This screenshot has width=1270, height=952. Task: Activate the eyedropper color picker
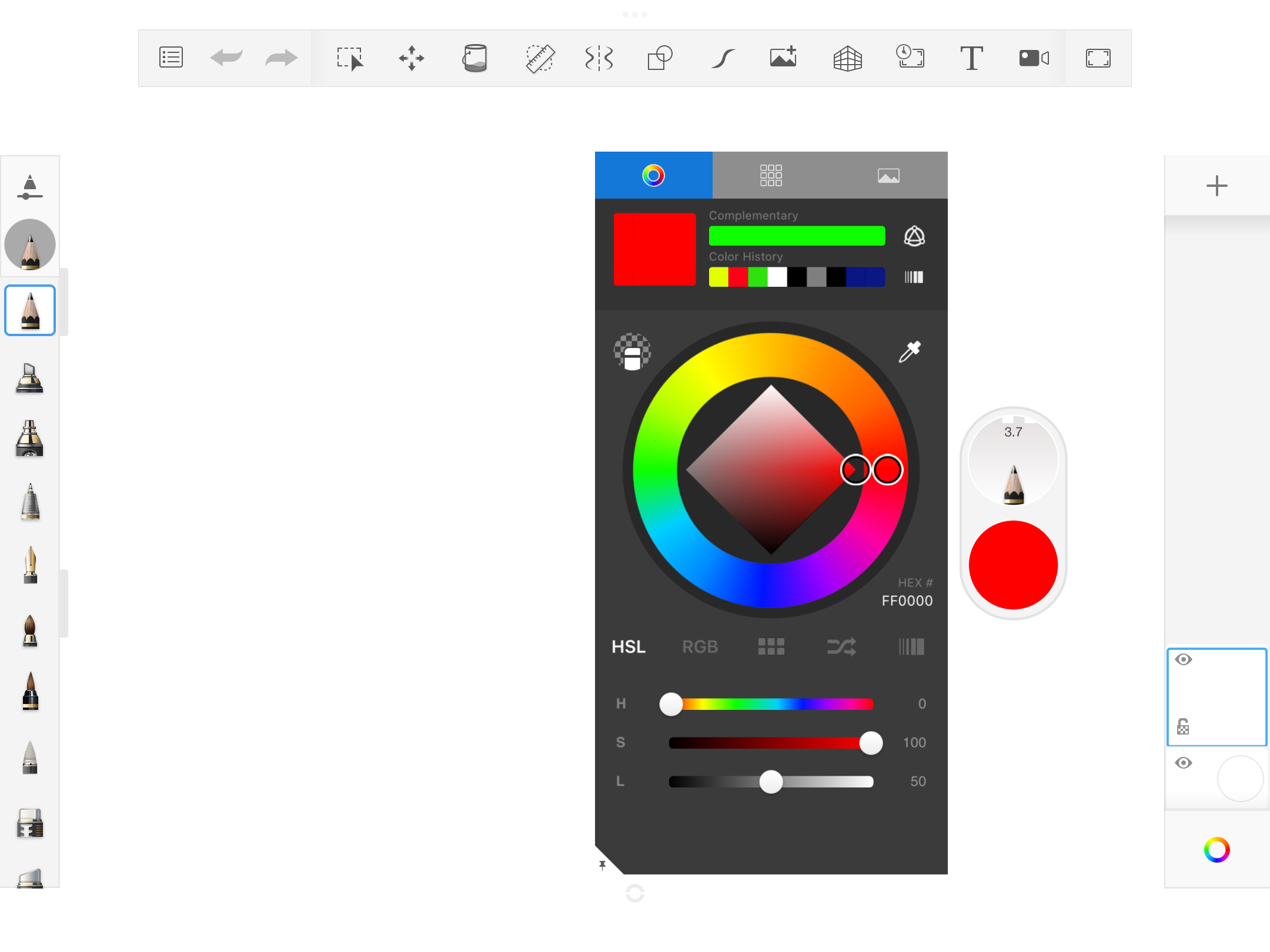coord(910,351)
